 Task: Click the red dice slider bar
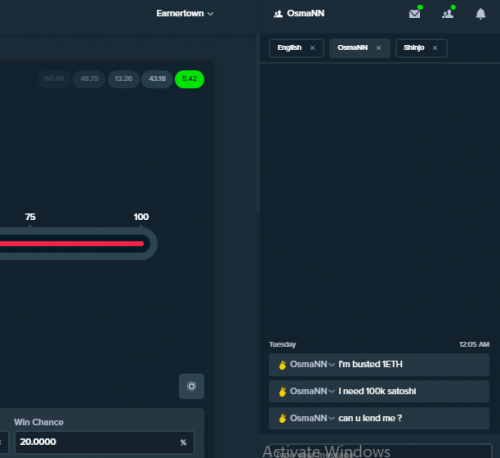tap(72, 244)
